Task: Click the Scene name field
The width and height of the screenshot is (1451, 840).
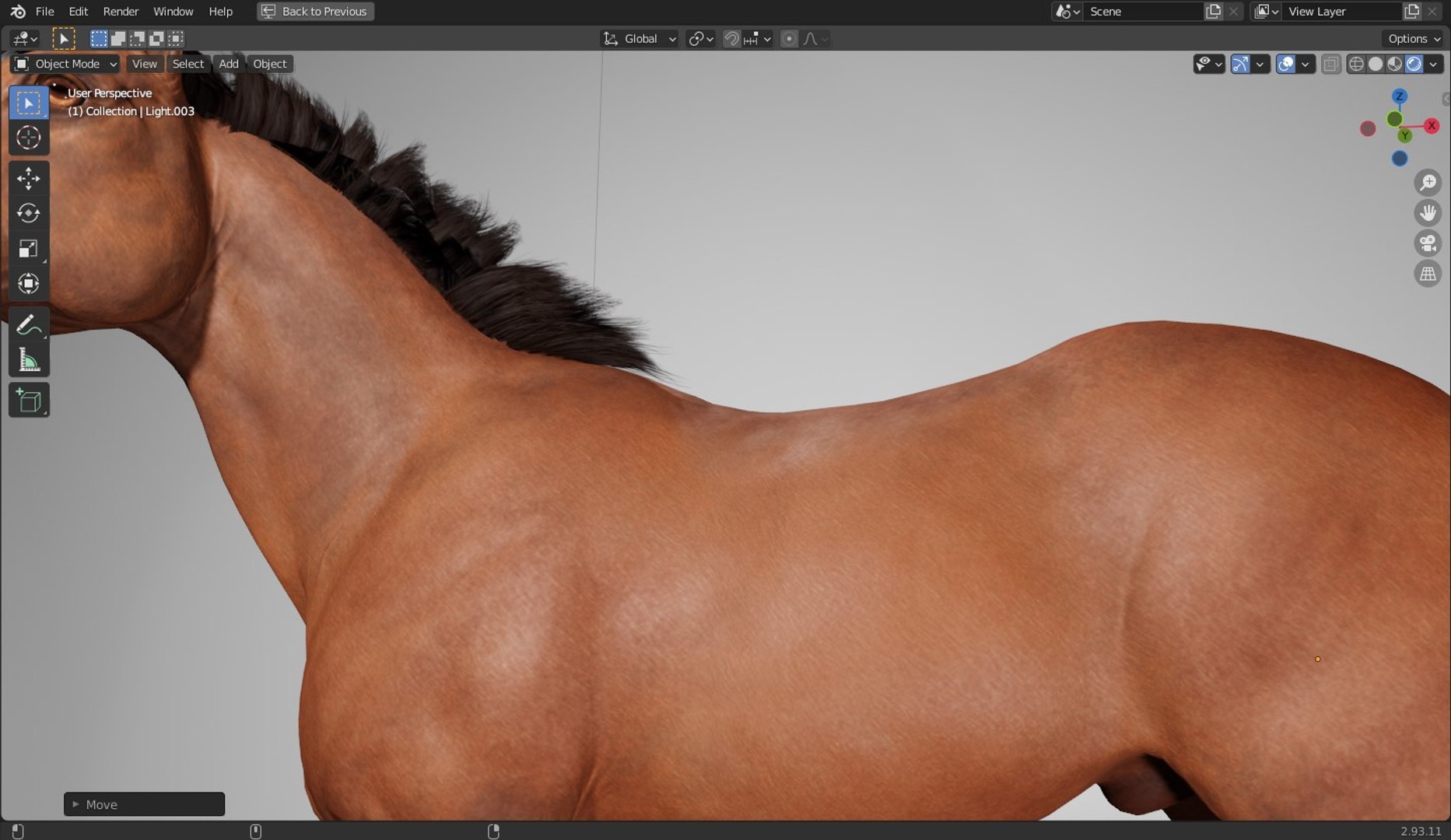Action: [x=1144, y=11]
